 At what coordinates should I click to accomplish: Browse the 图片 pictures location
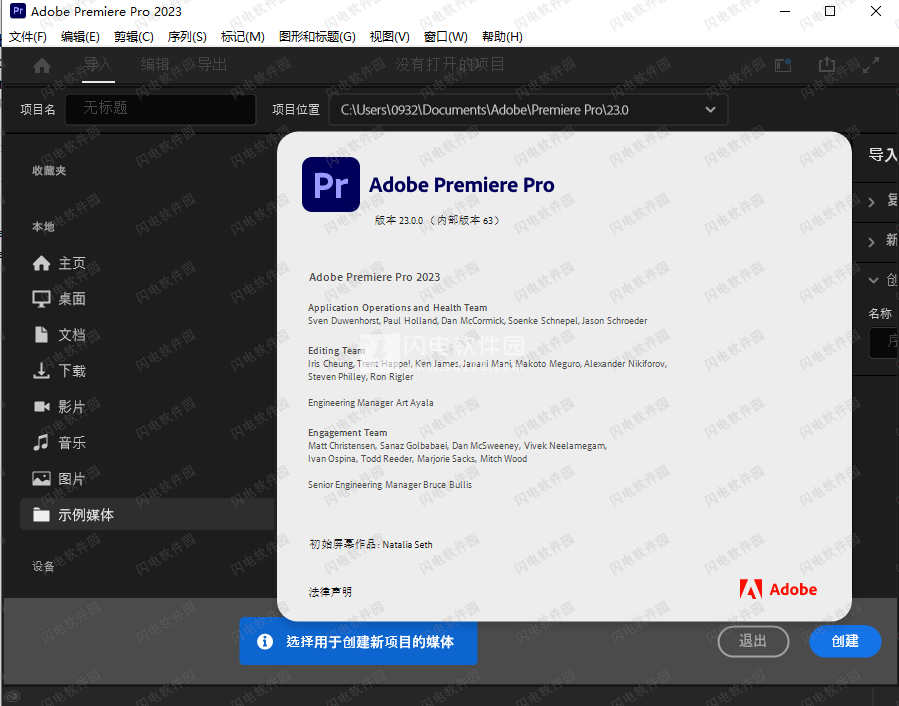pos(60,478)
